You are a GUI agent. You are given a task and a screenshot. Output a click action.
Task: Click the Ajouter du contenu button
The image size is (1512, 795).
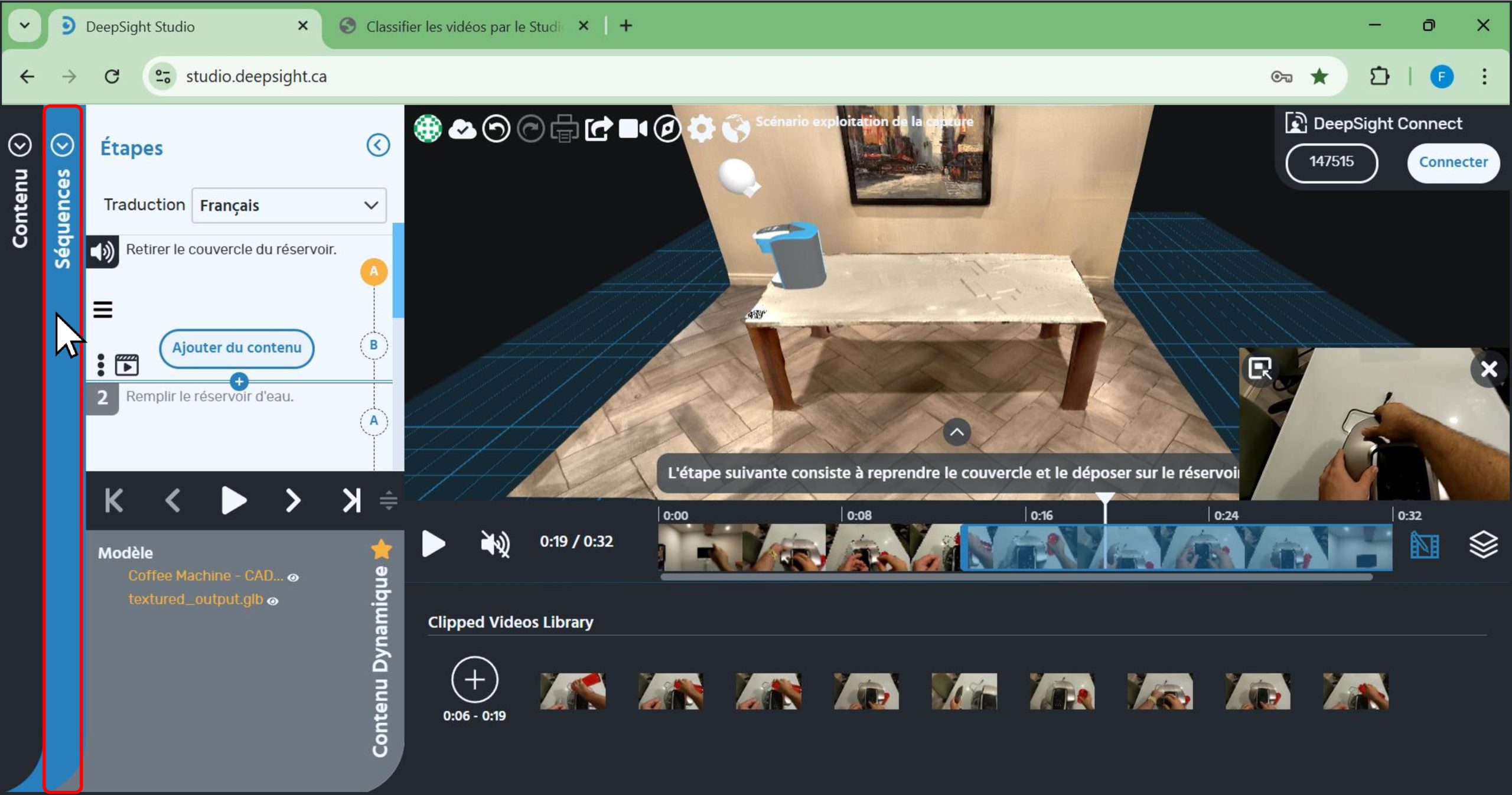click(x=236, y=348)
